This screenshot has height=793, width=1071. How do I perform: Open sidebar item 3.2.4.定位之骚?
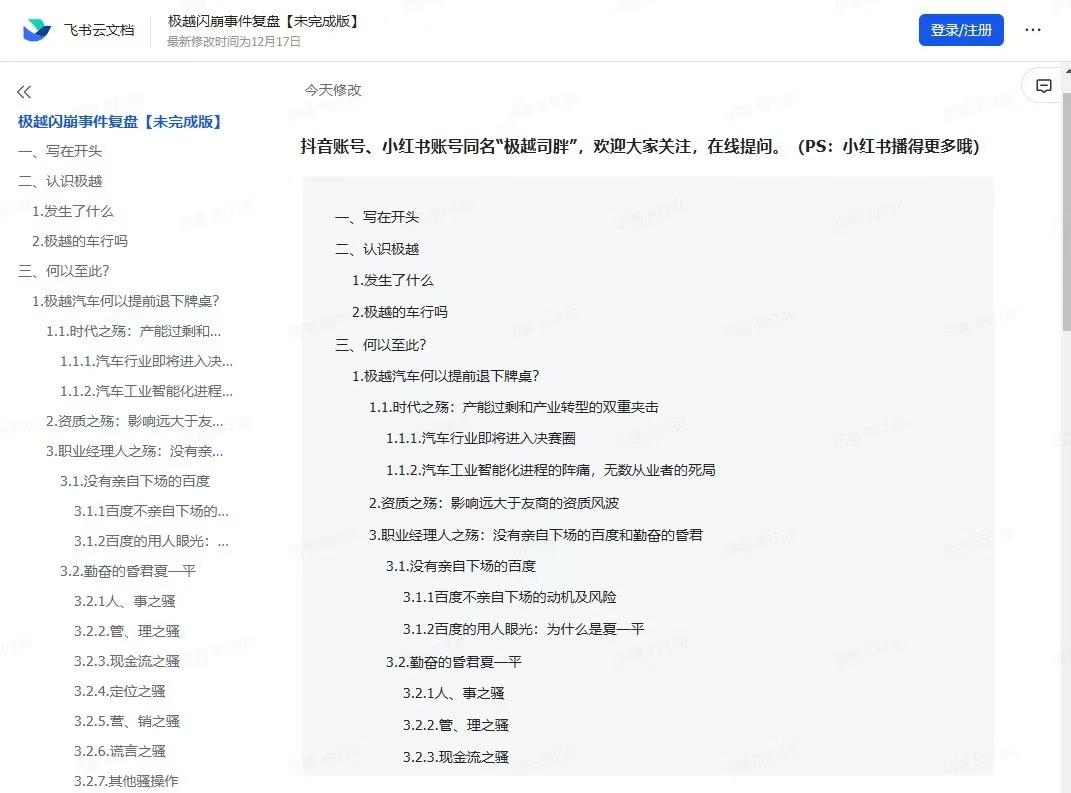pos(120,691)
